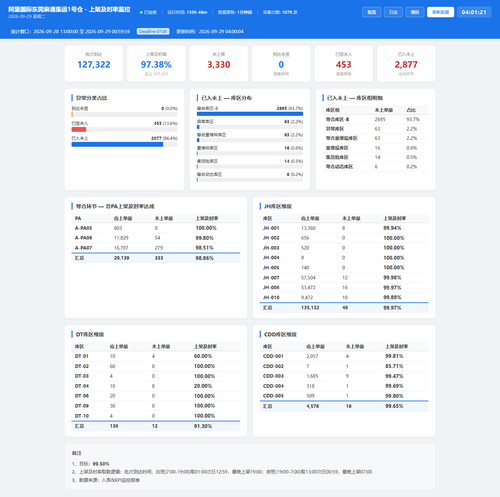This screenshot has width=500, height=497.
Task: Open the 配置 header button
Action: (372, 12)
